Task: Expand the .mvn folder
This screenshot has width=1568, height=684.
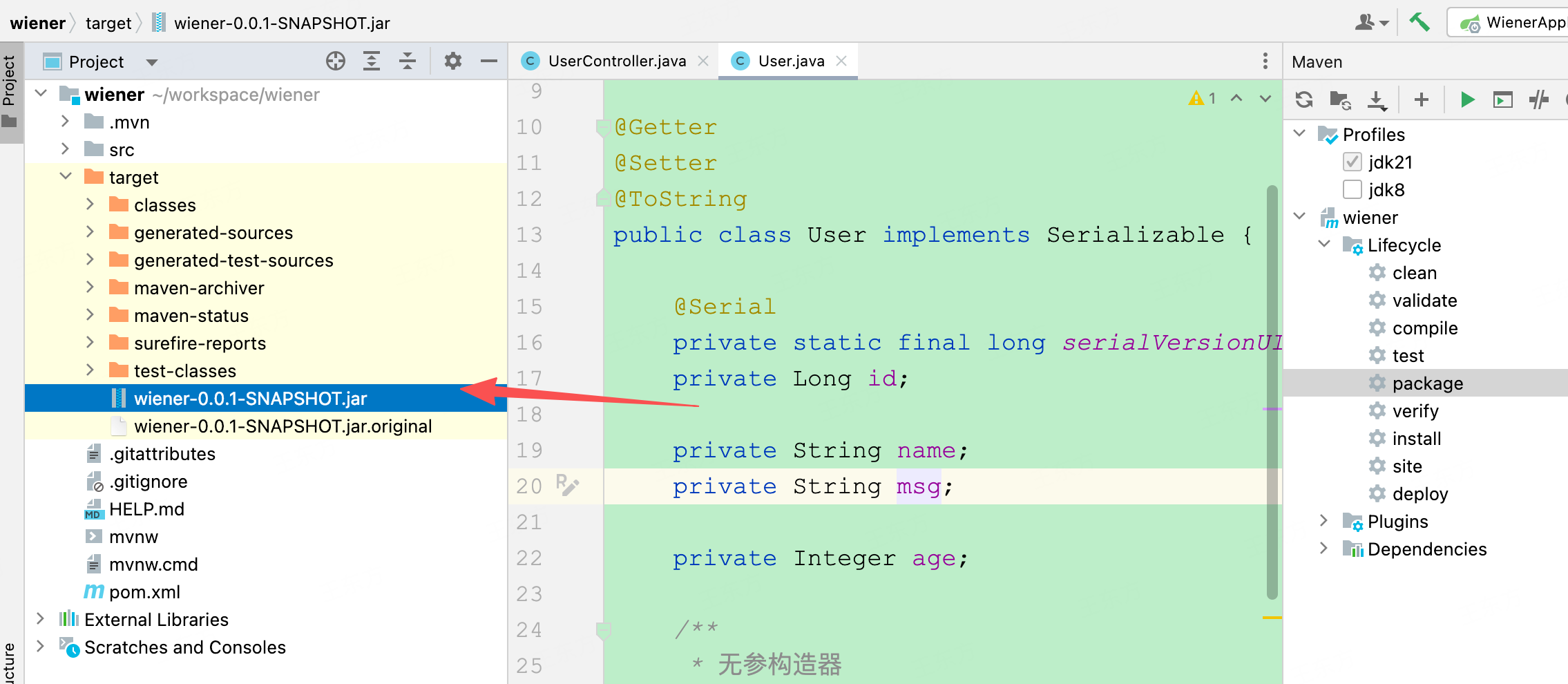Action: pyautogui.click(x=65, y=121)
